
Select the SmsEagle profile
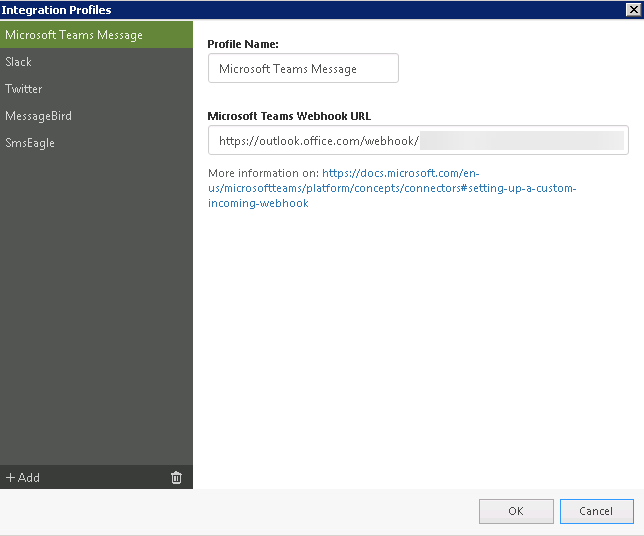pos(30,143)
